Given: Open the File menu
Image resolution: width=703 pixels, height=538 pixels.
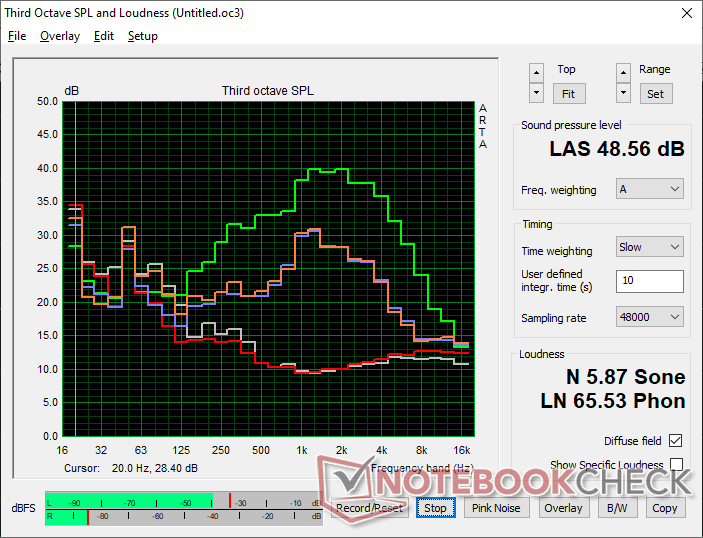Looking at the screenshot, I should click(17, 36).
